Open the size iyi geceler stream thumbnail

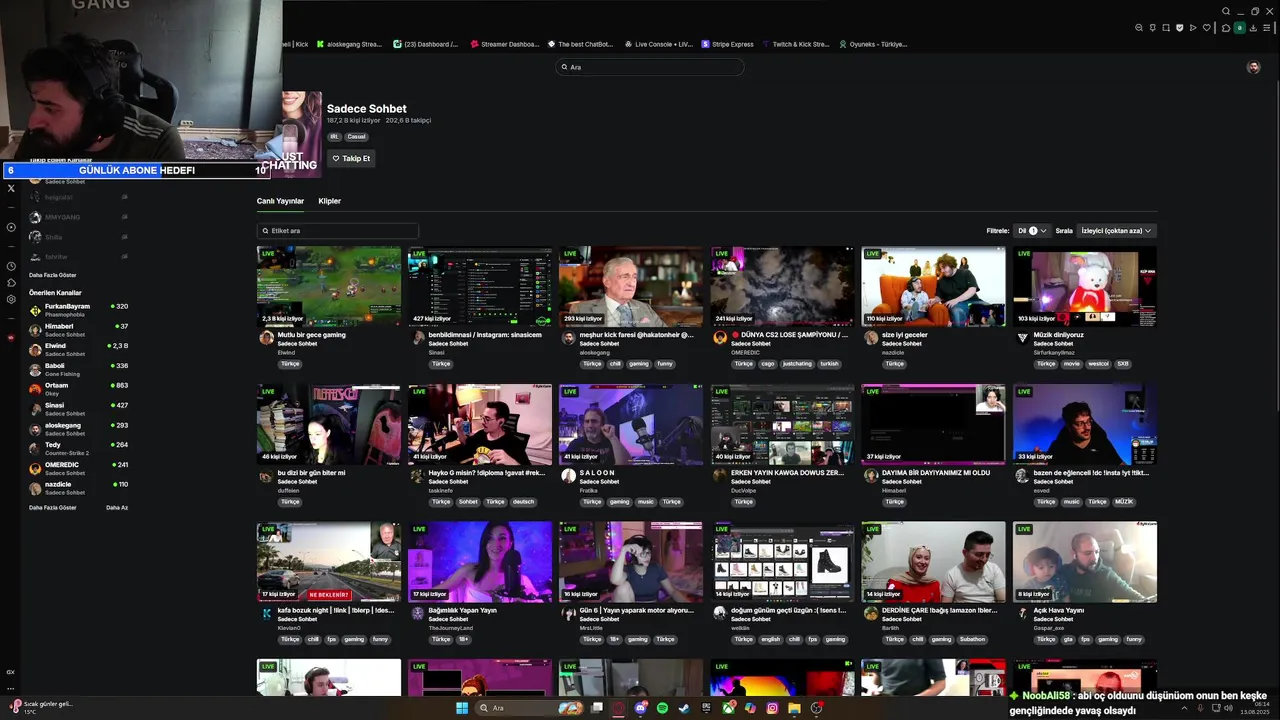[x=933, y=287]
